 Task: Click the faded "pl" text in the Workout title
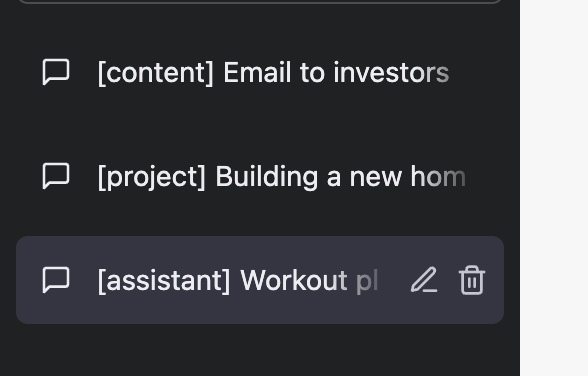click(x=367, y=281)
